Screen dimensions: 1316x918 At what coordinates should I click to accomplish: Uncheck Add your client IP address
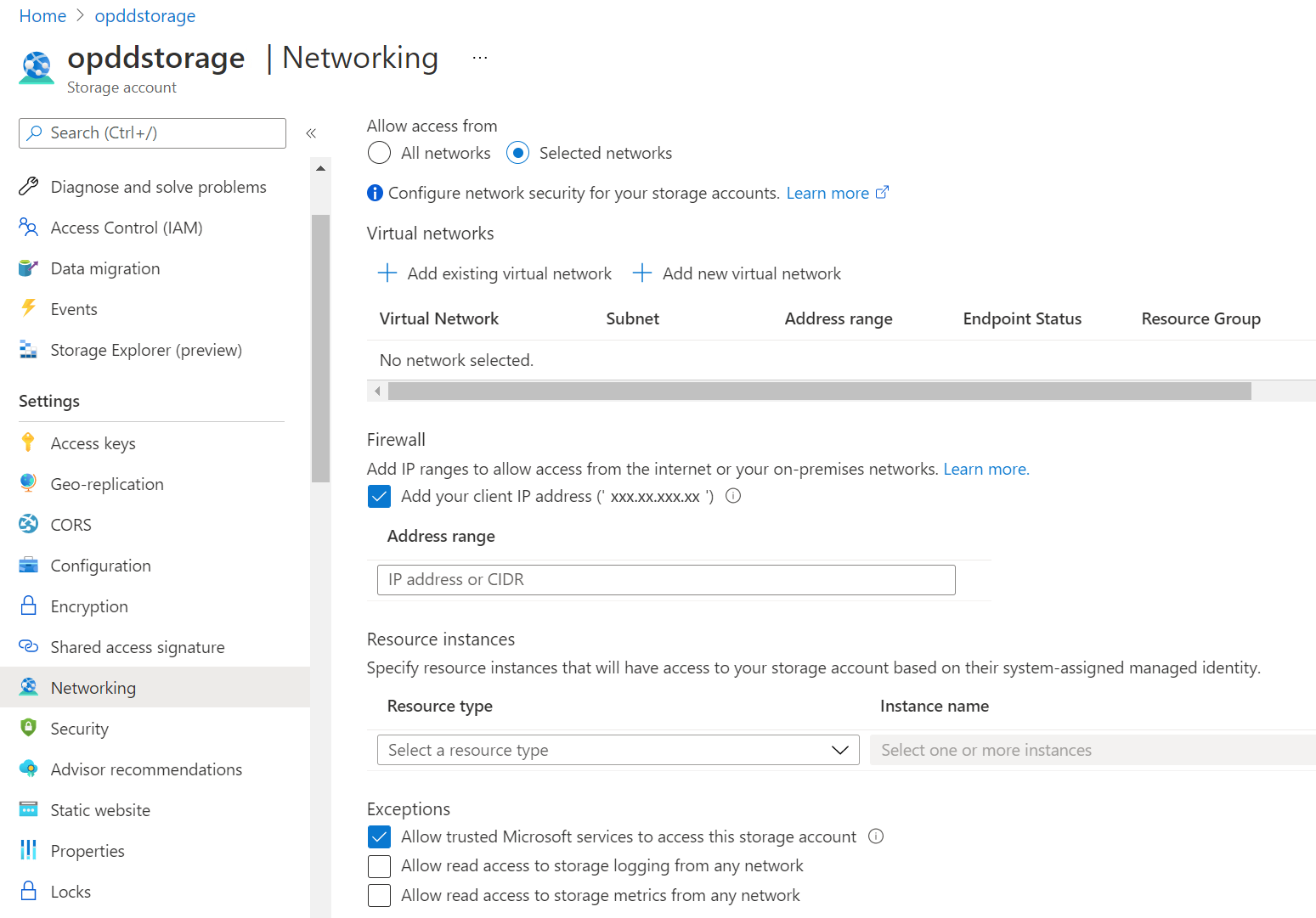(379, 496)
